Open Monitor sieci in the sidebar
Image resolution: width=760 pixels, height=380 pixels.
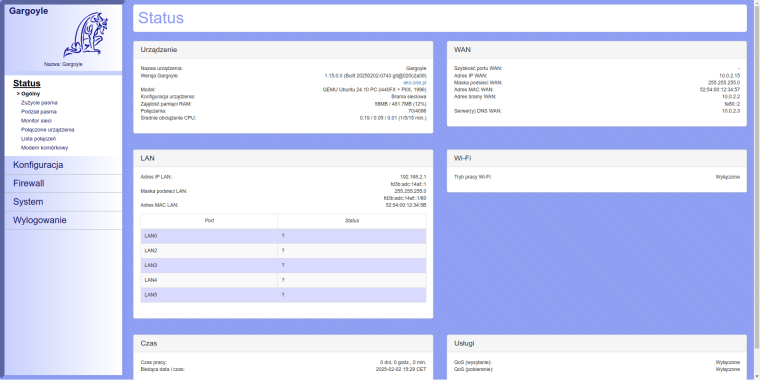point(36,121)
